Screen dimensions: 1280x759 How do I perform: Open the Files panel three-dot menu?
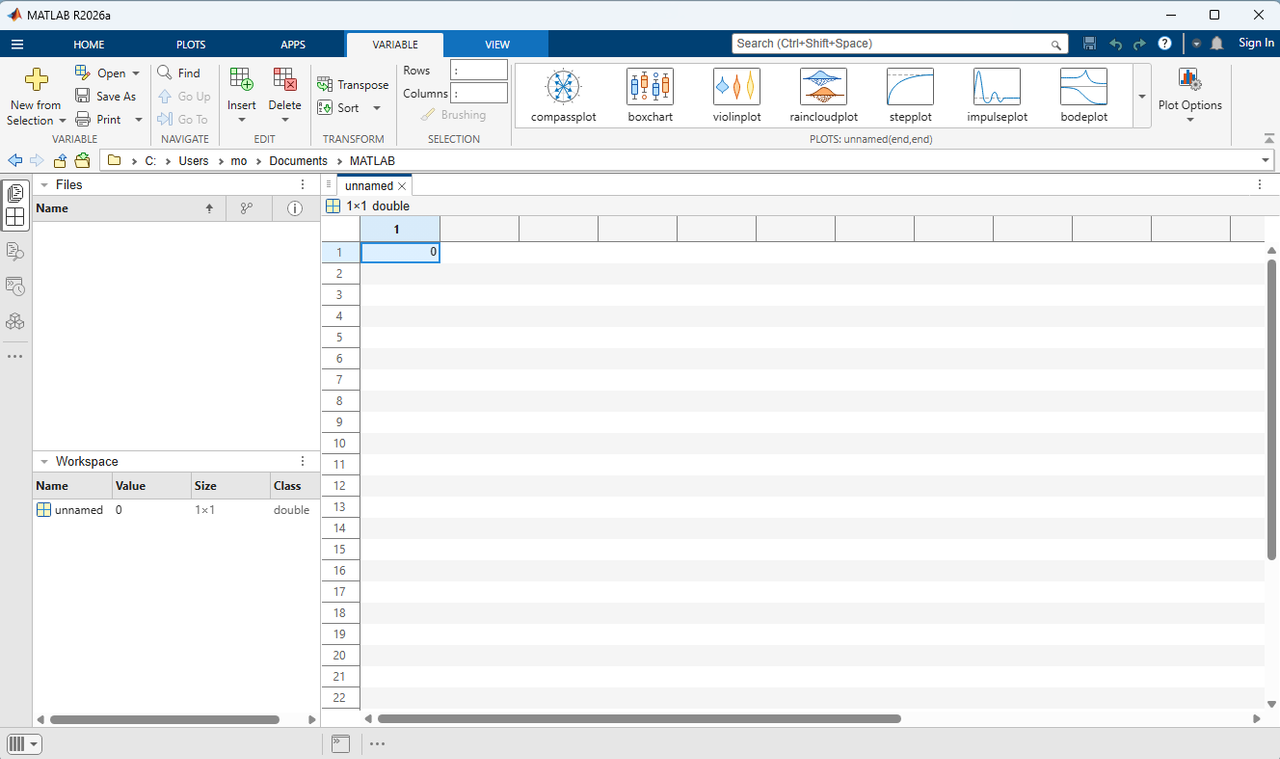click(x=303, y=185)
